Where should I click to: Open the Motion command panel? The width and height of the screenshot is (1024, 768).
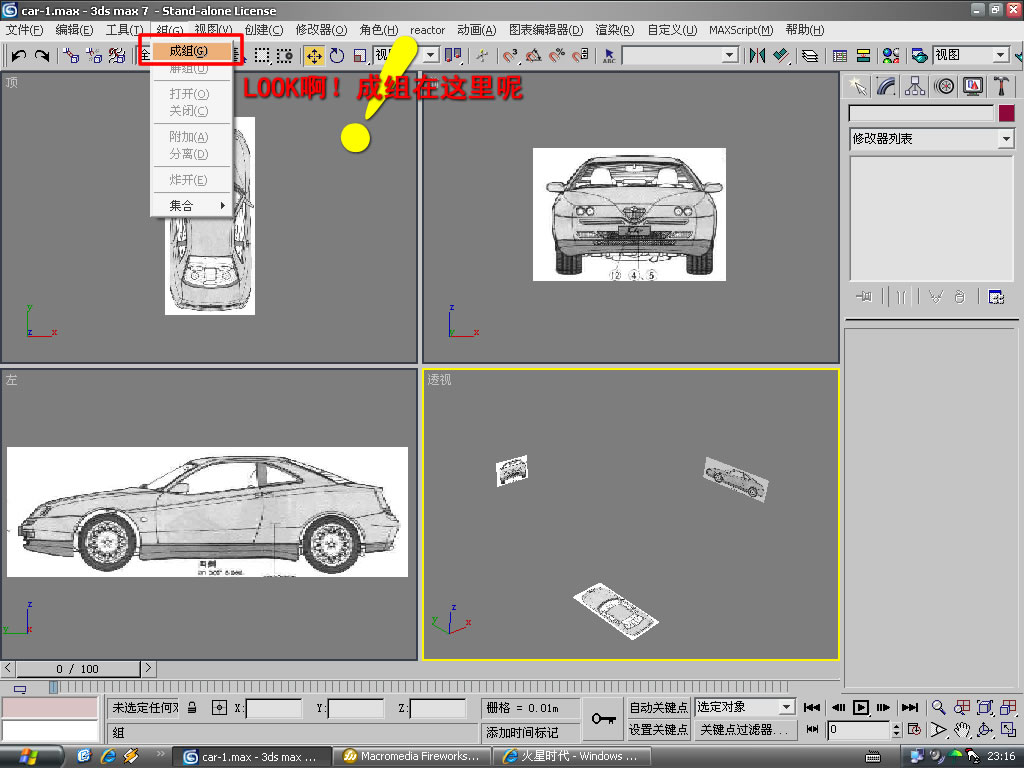click(x=944, y=87)
